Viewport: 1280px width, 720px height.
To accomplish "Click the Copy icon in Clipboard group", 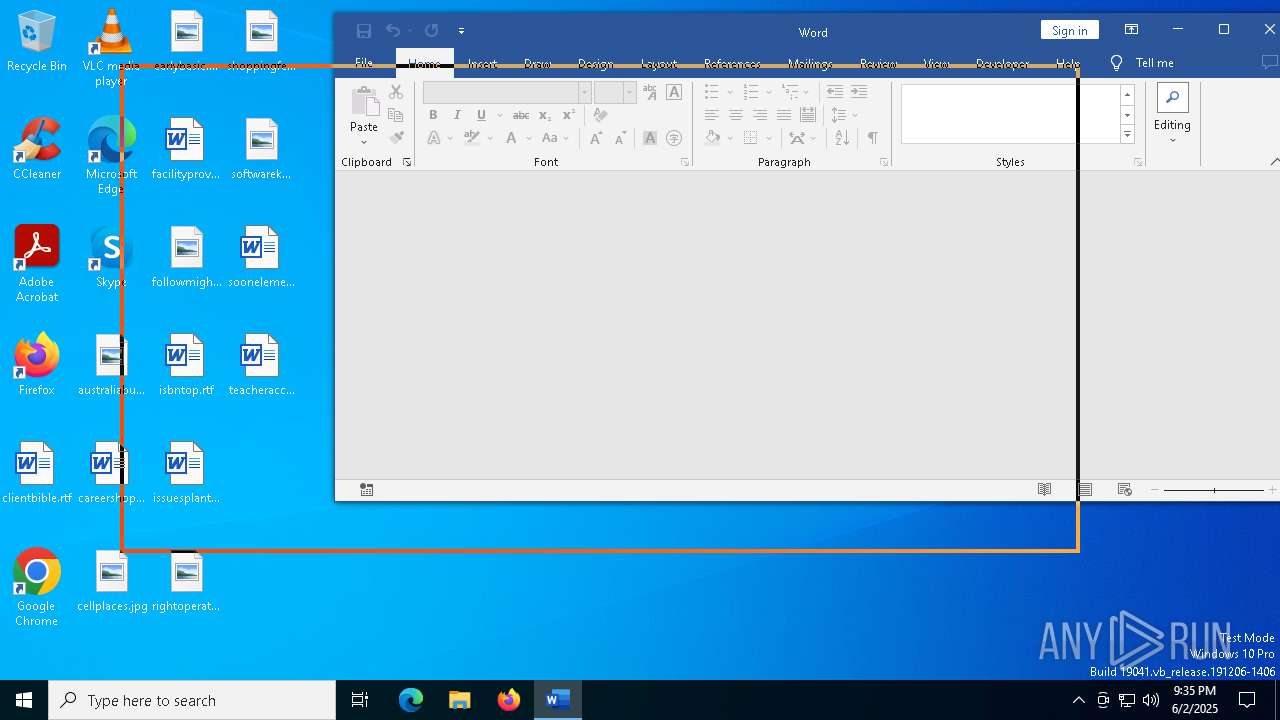I will coord(396,115).
